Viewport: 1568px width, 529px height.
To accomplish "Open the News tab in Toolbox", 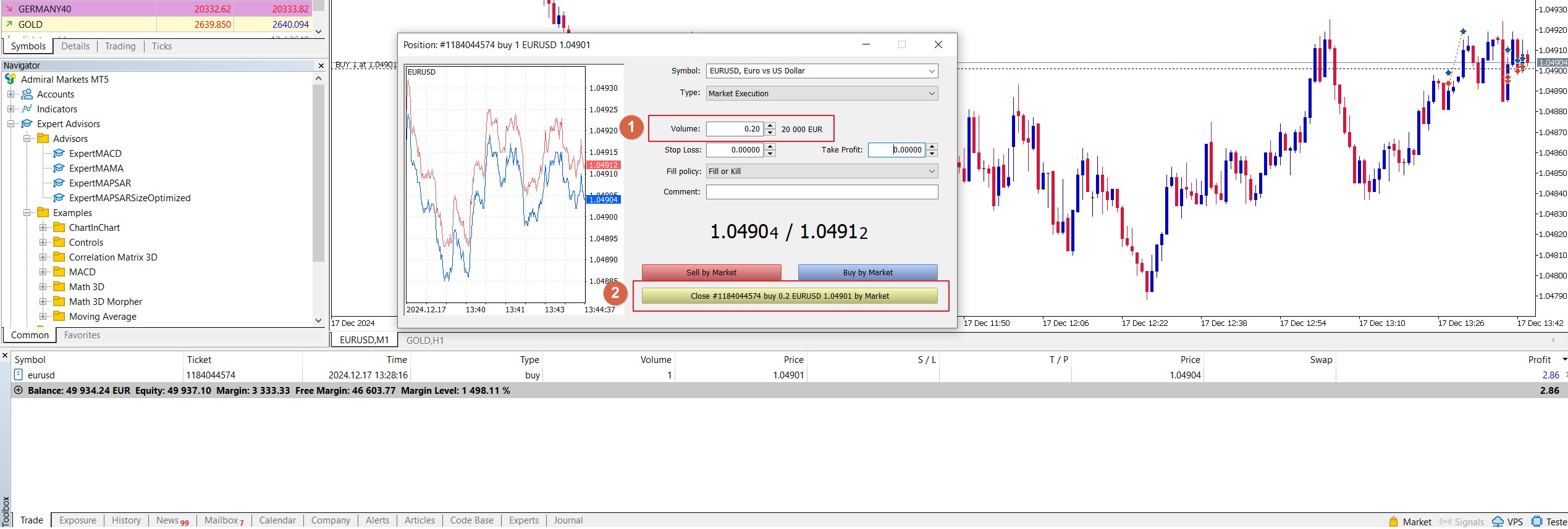I will pyautogui.click(x=172, y=520).
